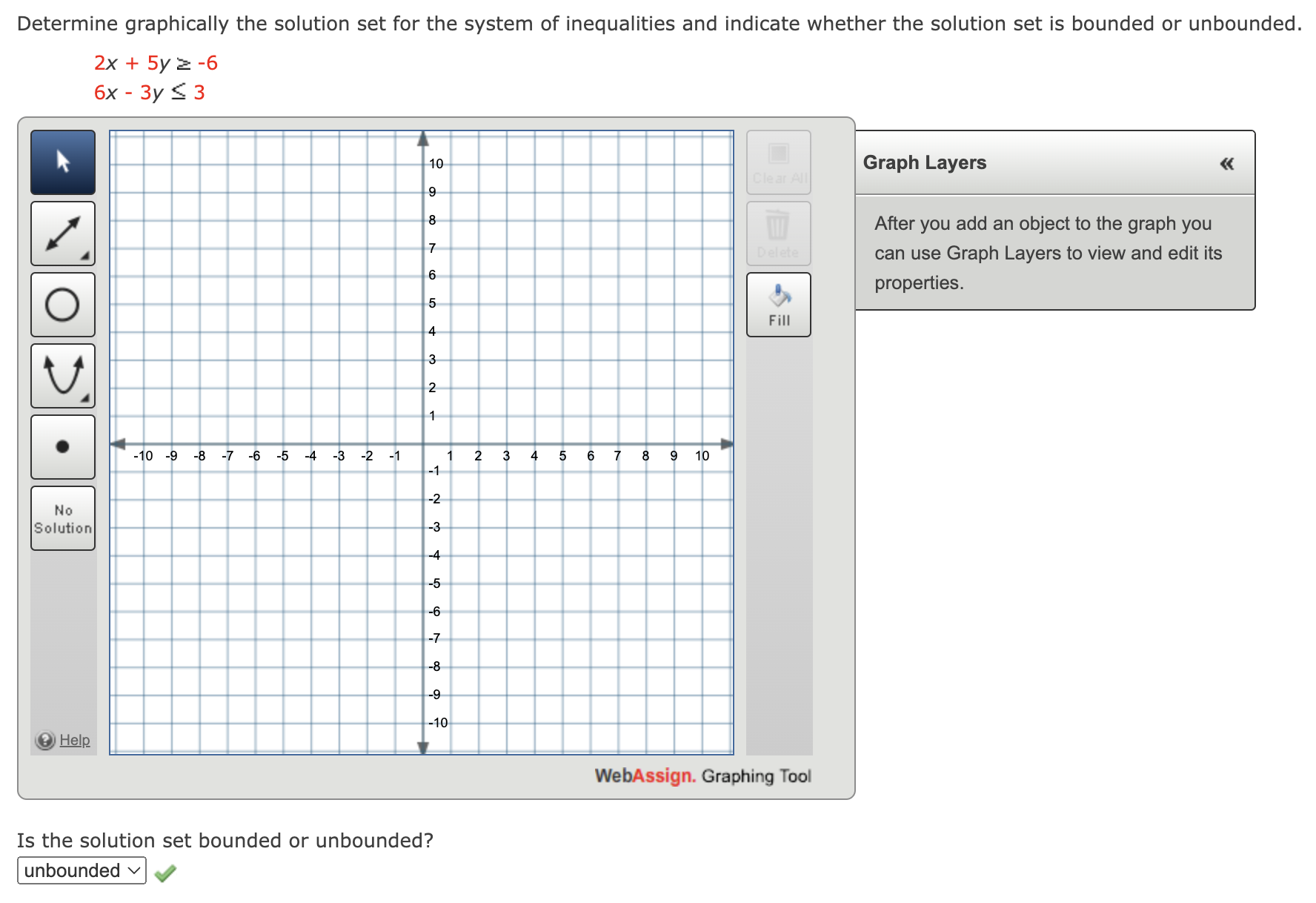Open the unbounded answer dropdown

coord(80,870)
